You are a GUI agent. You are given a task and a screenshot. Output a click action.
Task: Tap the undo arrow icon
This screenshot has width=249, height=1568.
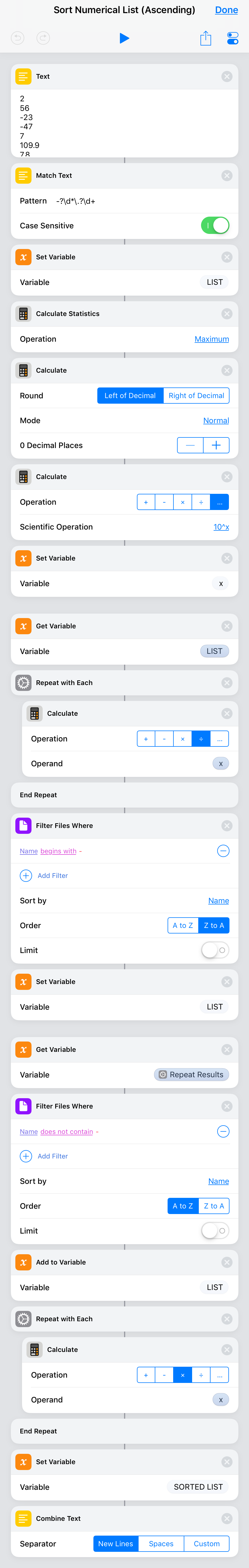tap(18, 38)
